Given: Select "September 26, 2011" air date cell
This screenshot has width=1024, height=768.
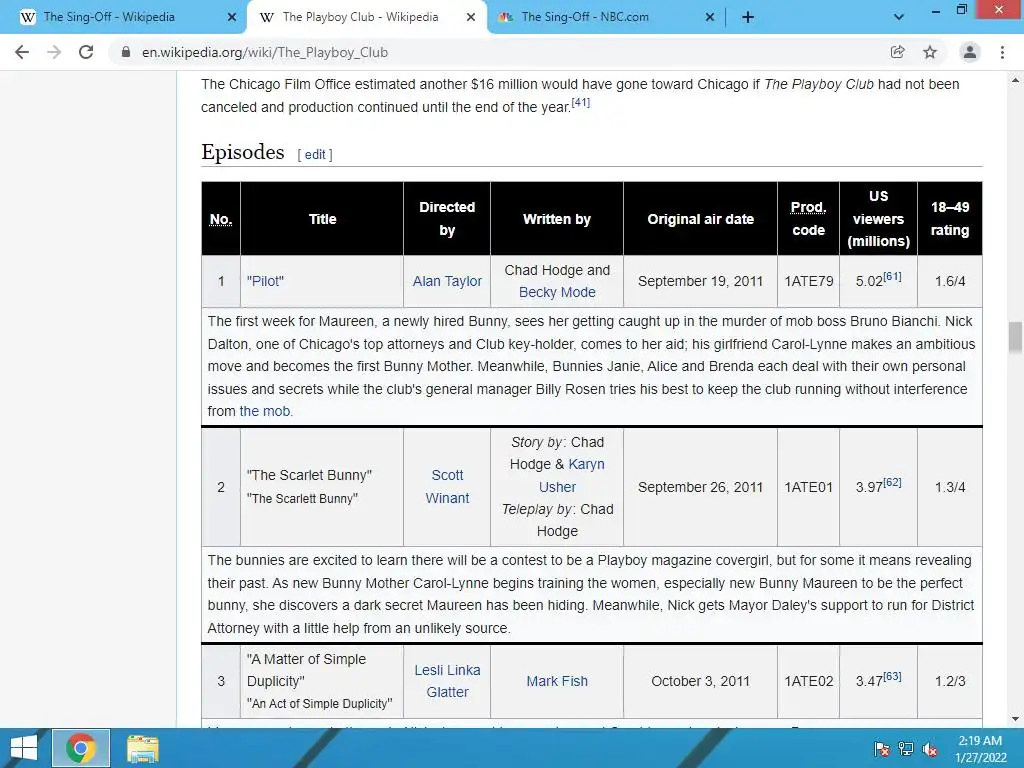Looking at the screenshot, I should (700, 487).
